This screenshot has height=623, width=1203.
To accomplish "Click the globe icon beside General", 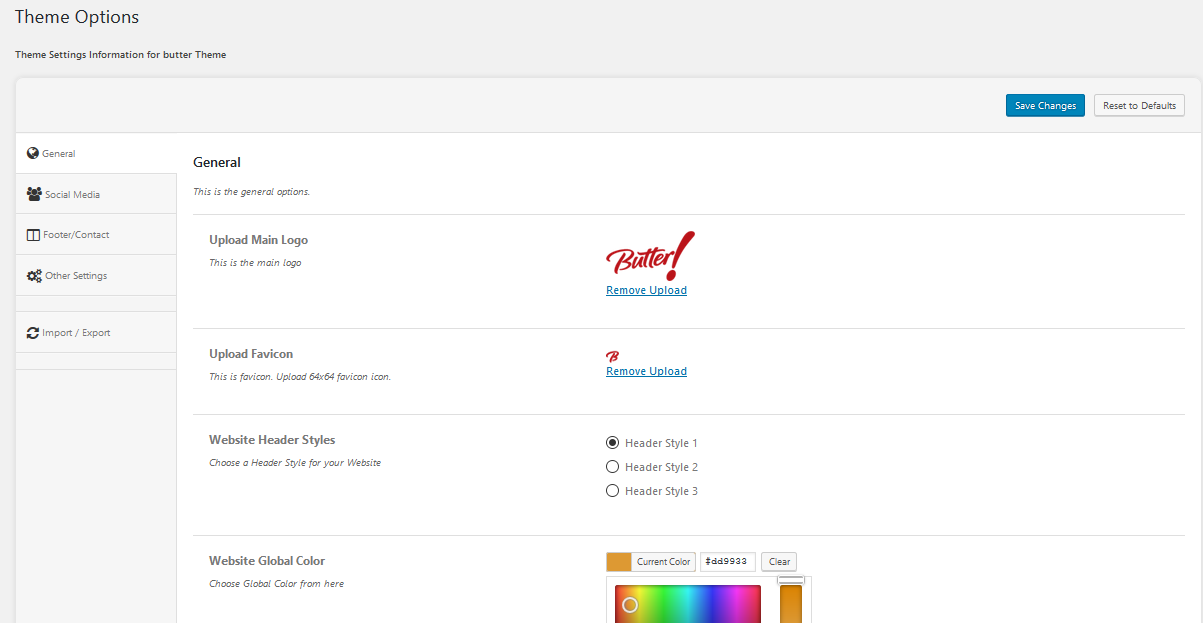I will pos(33,154).
